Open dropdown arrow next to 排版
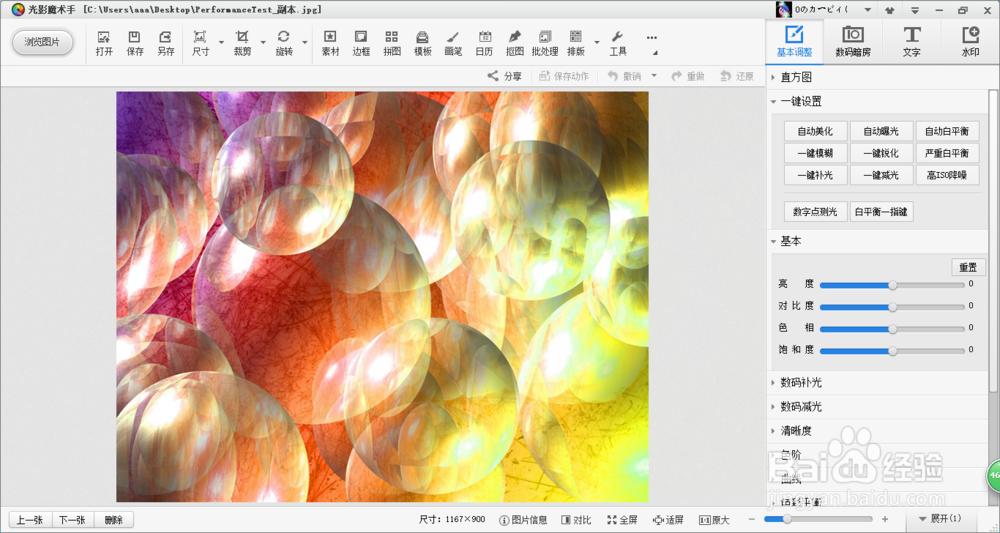Image resolution: width=1000 pixels, height=533 pixels. 597,43
